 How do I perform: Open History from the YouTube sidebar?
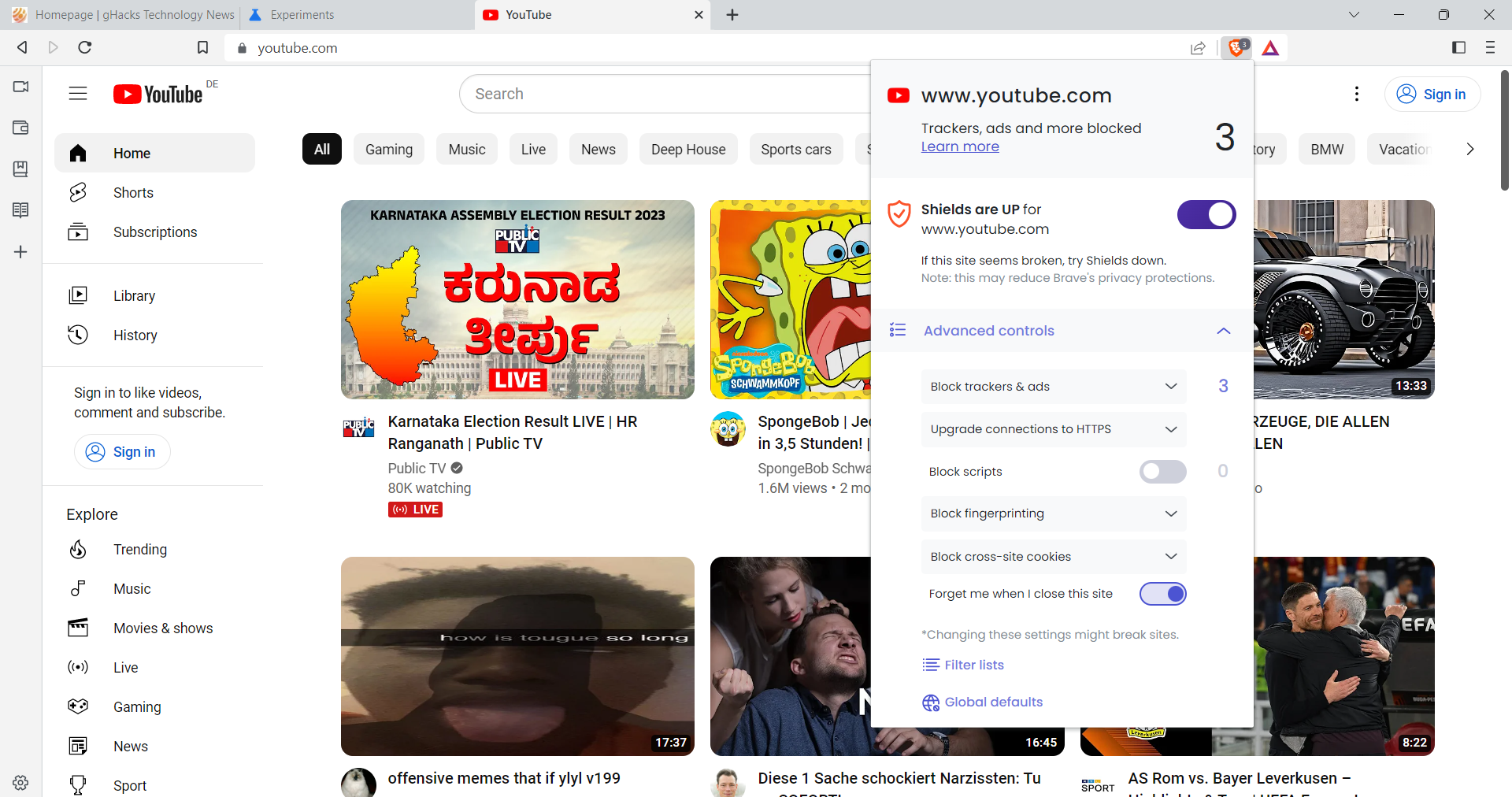135,335
